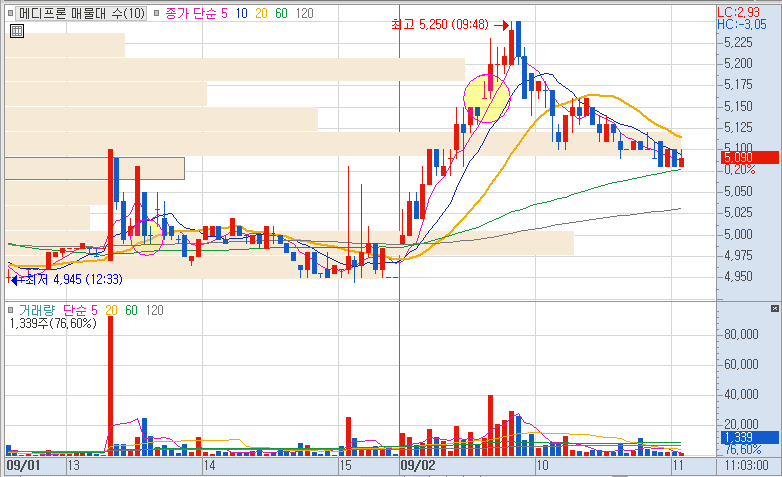Click the 4,975 price axis label
Screen dimensions: 782x477
(738, 255)
